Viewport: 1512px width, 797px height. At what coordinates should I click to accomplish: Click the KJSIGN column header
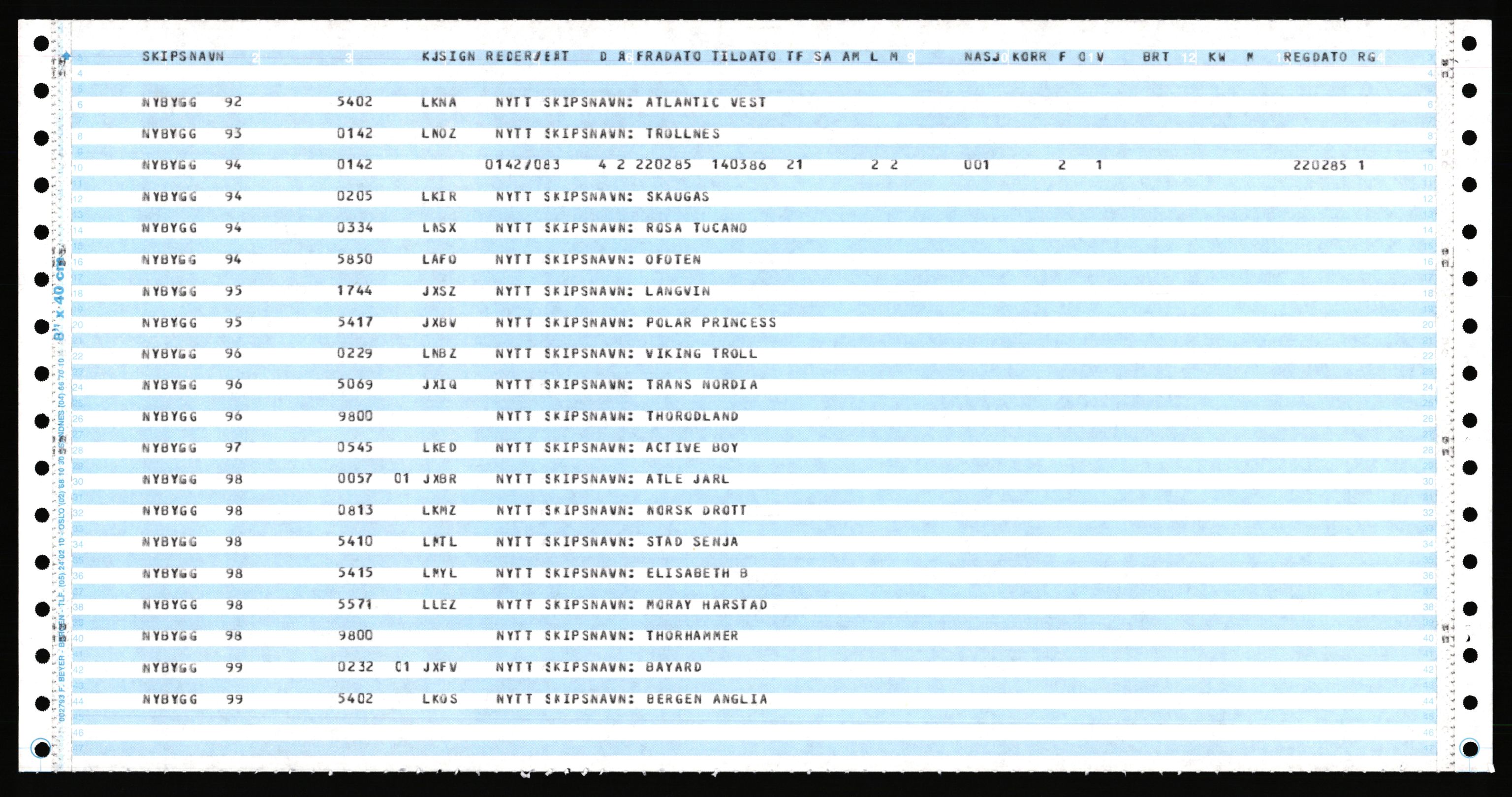click(449, 57)
